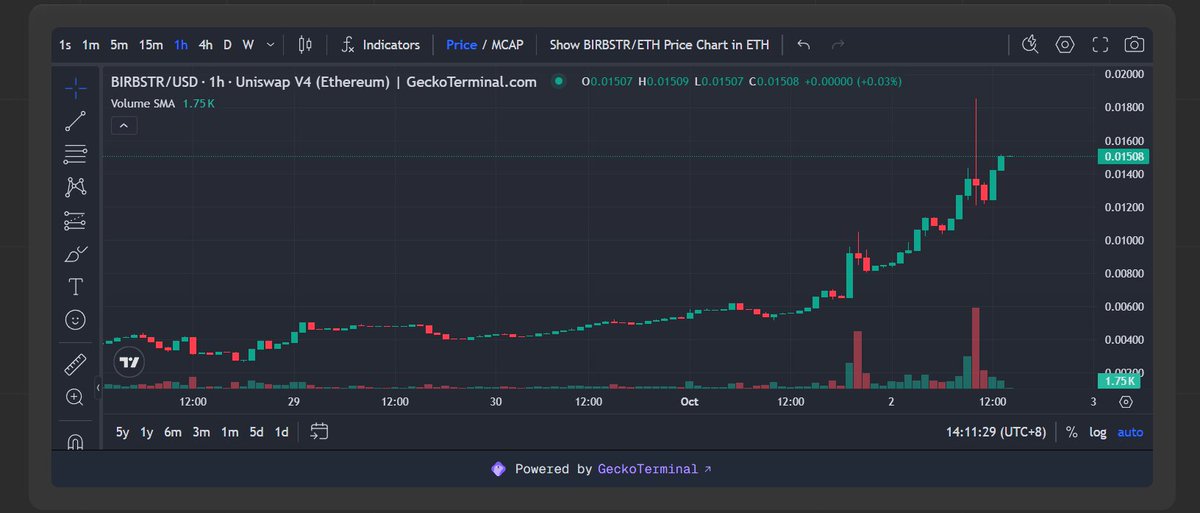Toggle auto scale mode
The height and width of the screenshot is (513, 1200).
(1130, 432)
